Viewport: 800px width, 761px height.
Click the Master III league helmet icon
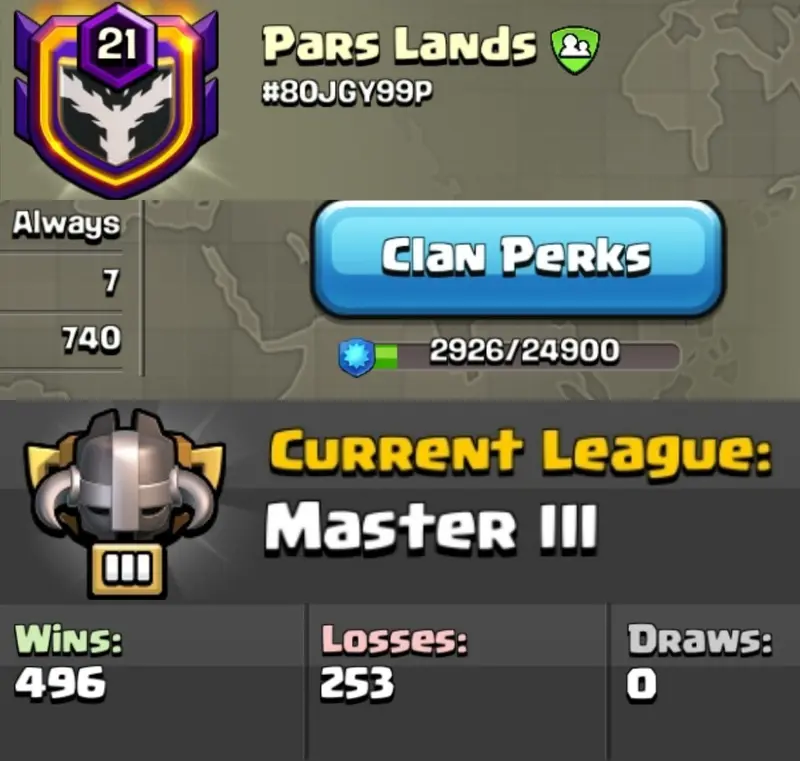[x=122, y=485]
